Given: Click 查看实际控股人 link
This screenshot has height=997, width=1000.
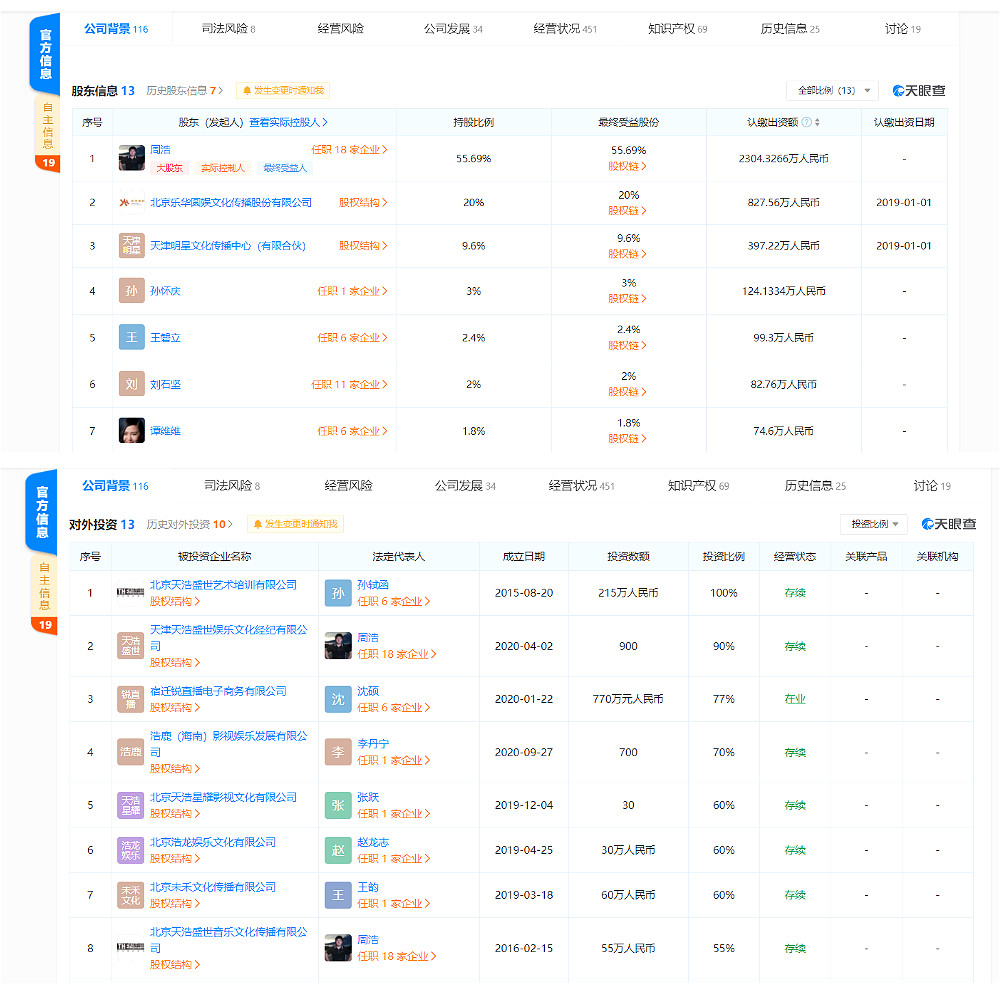Looking at the screenshot, I should click(x=288, y=122).
